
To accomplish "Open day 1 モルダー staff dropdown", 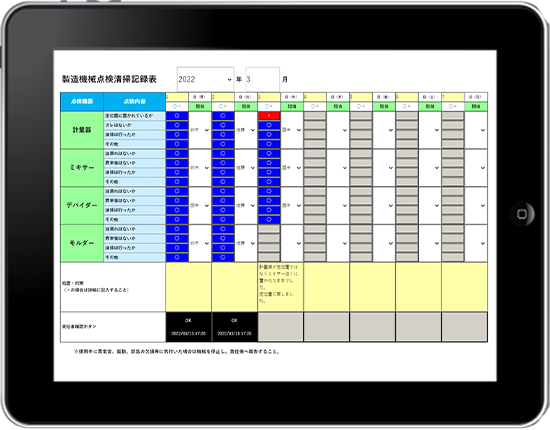I will pyautogui.click(x=200, y=243).
